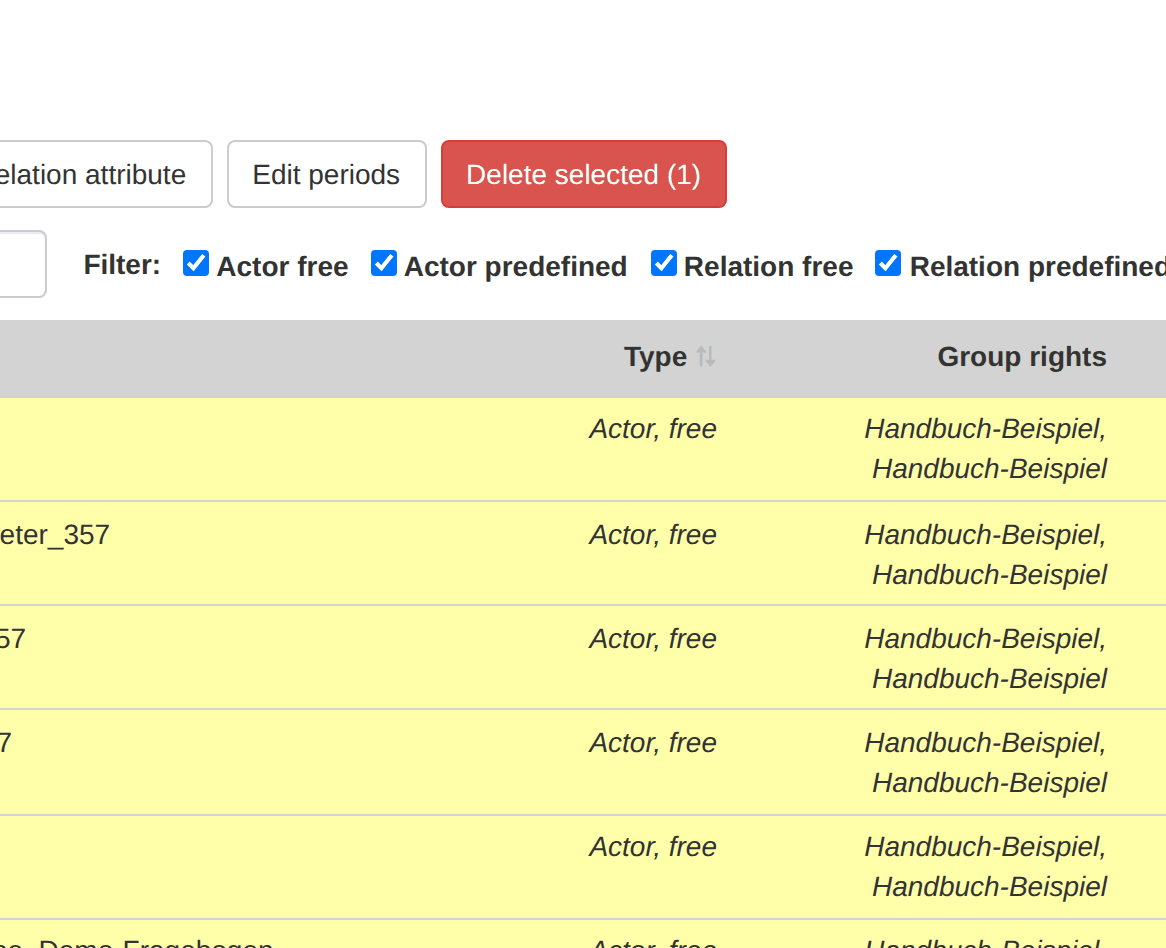Open Edit periods

(326, 174)
